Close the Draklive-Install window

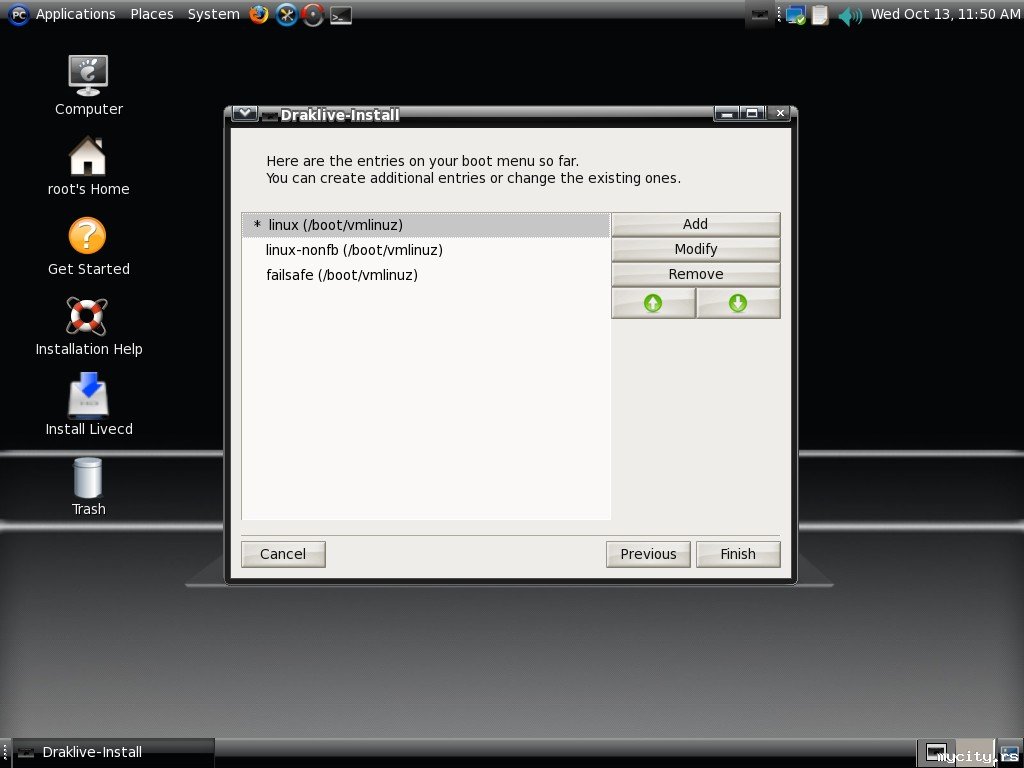pos(780,114)
